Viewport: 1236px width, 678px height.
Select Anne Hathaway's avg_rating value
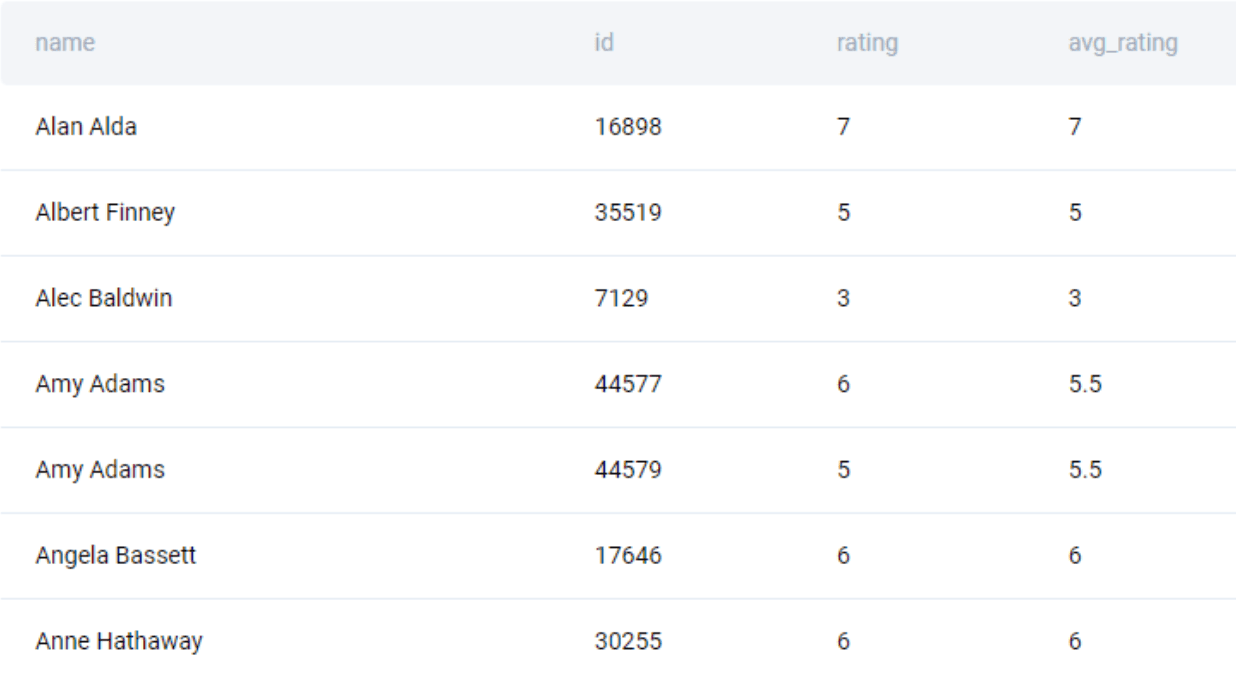[x=1075, y=641]
